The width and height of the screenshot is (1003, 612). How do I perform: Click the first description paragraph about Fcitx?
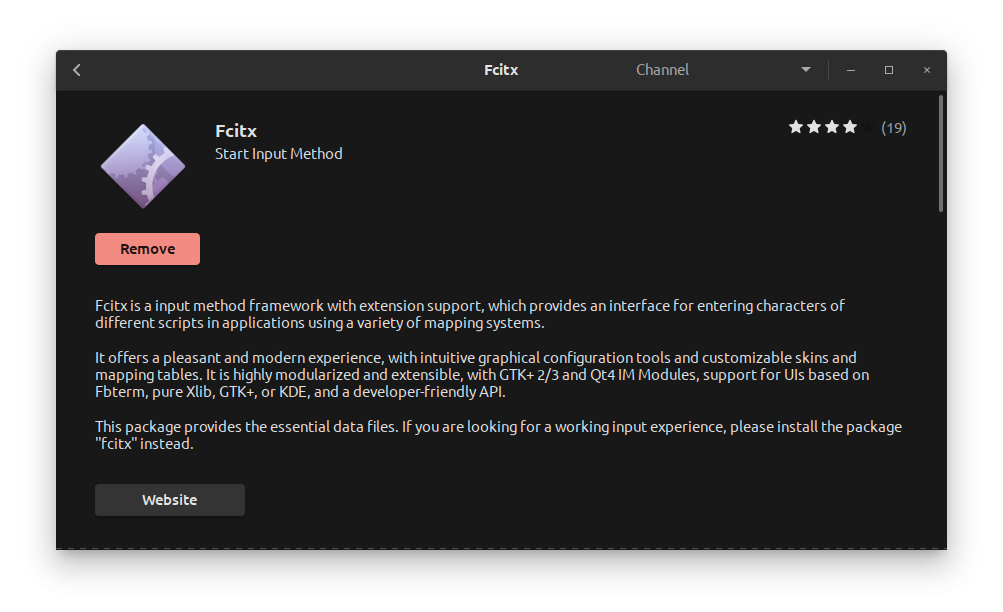click(x=470, y=314)
